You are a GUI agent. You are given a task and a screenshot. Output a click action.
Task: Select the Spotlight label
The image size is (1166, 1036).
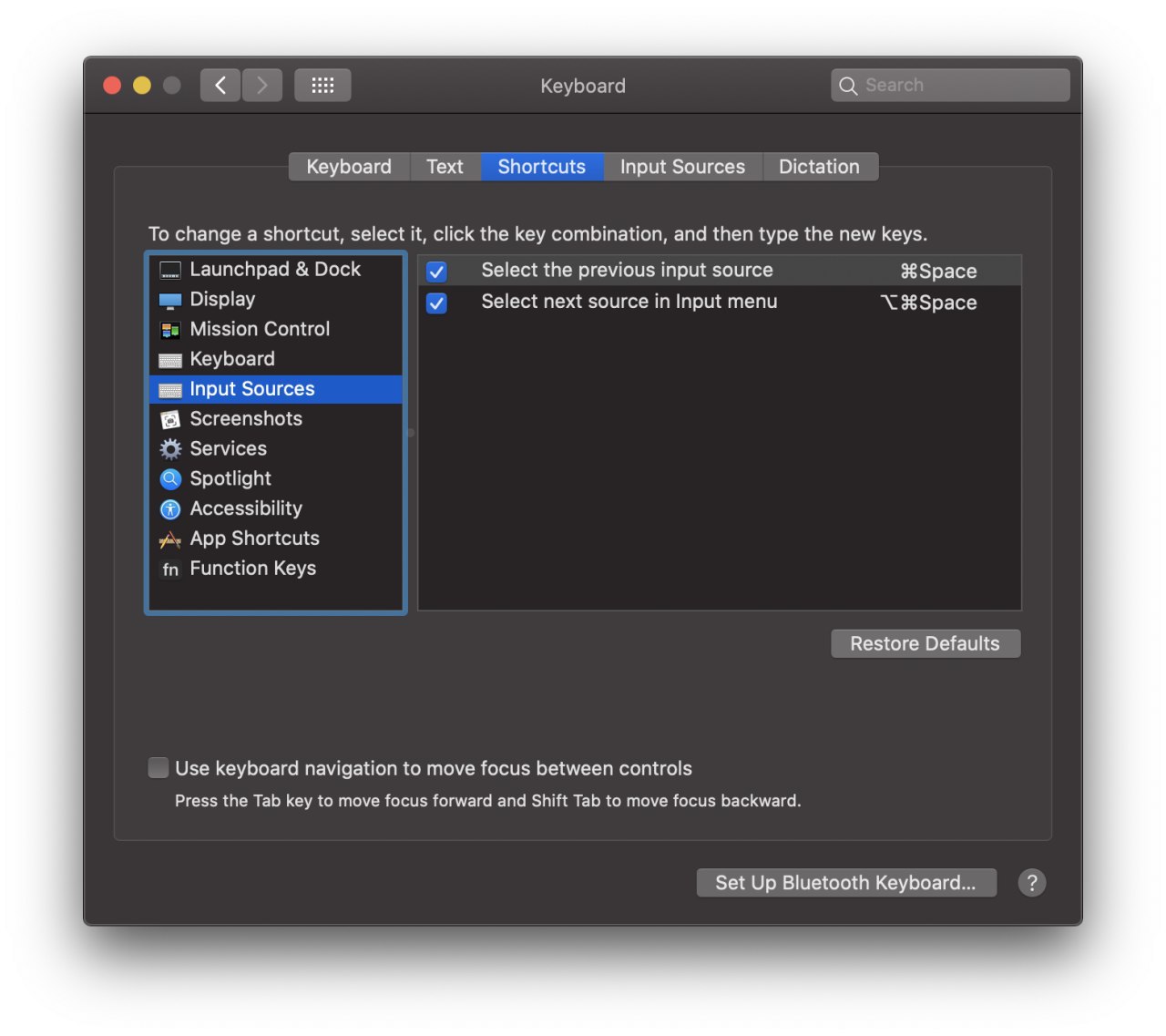pyautogui.click(x=230, y=479)
